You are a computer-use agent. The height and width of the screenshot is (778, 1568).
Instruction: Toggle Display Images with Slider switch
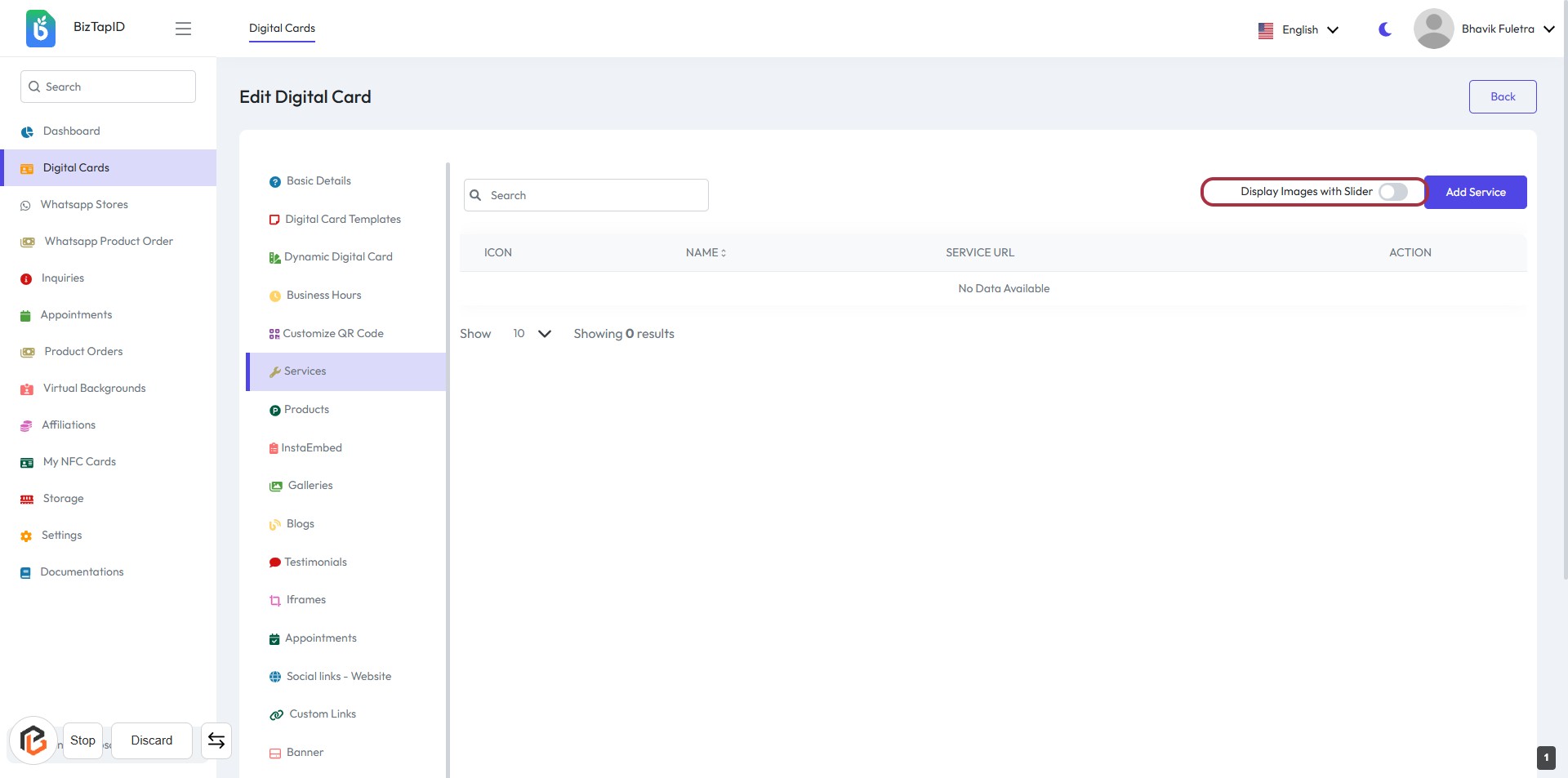pyautogui.click(x=1392, y=192)
